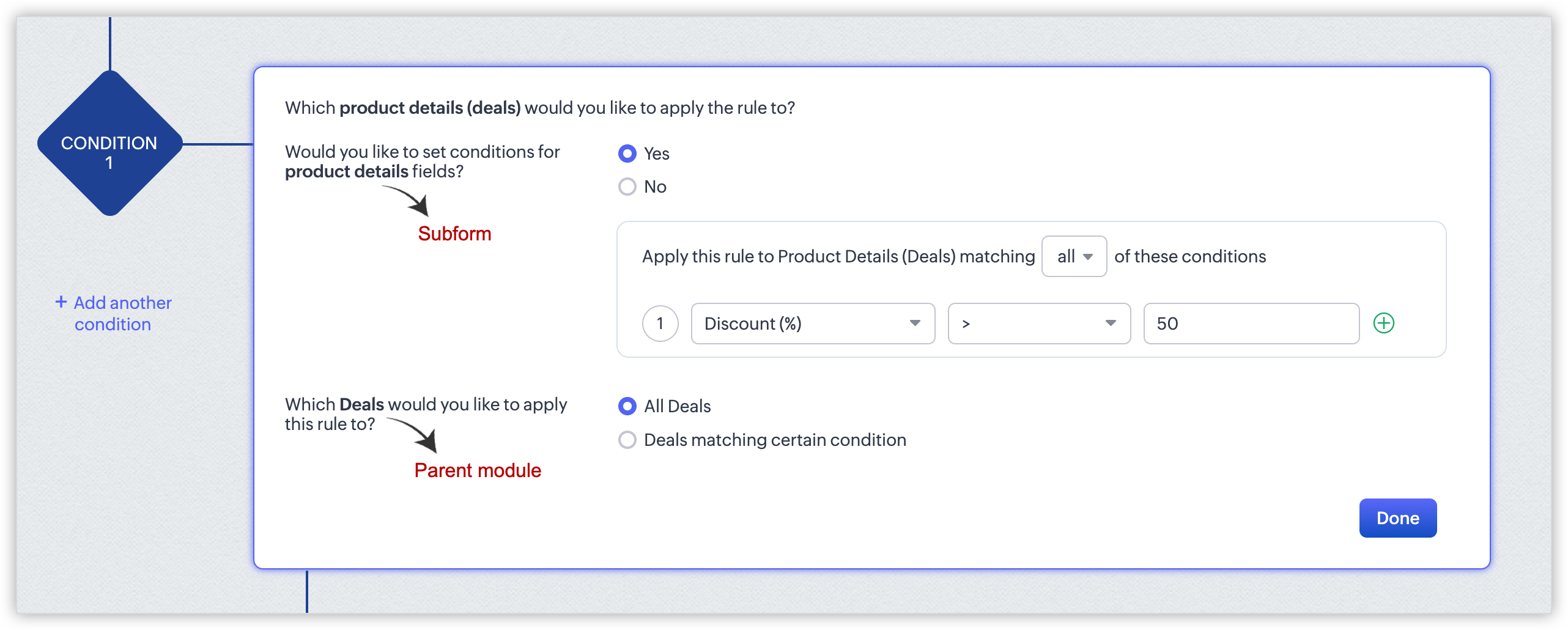Click the Add another condition link

point(114,313)
